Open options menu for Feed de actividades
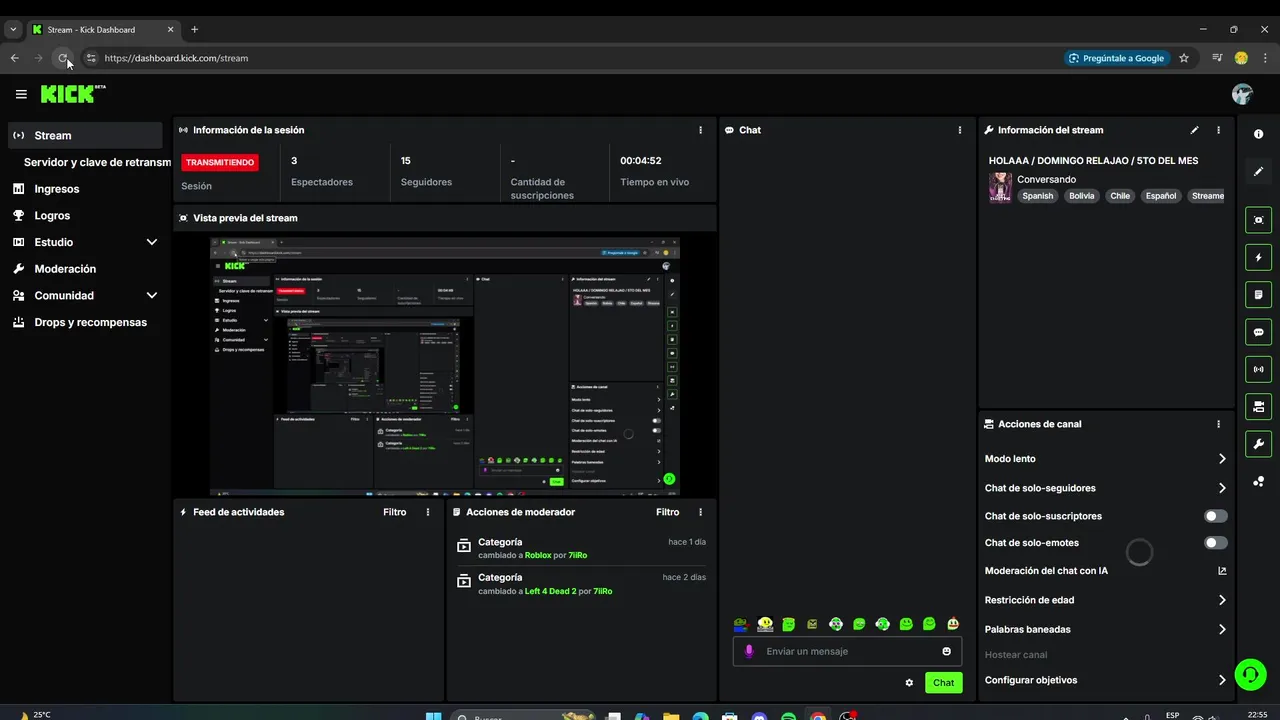Screen dimensions: 1280x720 [428, 512]
